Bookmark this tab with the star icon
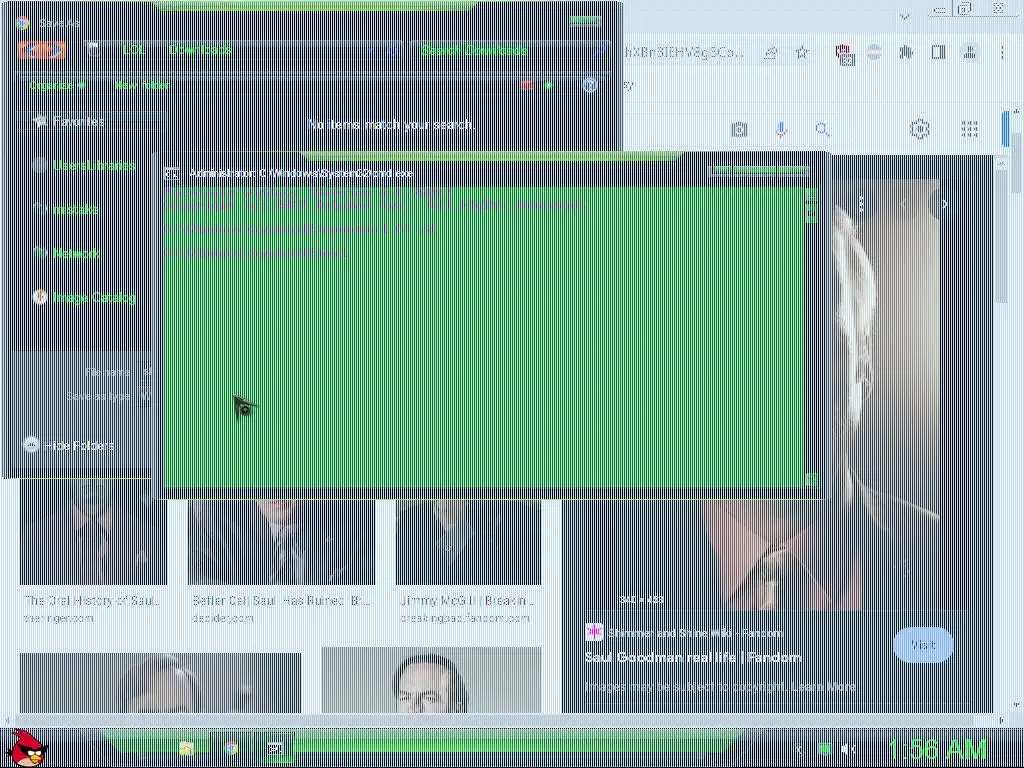Viewport: 1024px width, 768px height. pyautogui.click(x=802, y=52)
